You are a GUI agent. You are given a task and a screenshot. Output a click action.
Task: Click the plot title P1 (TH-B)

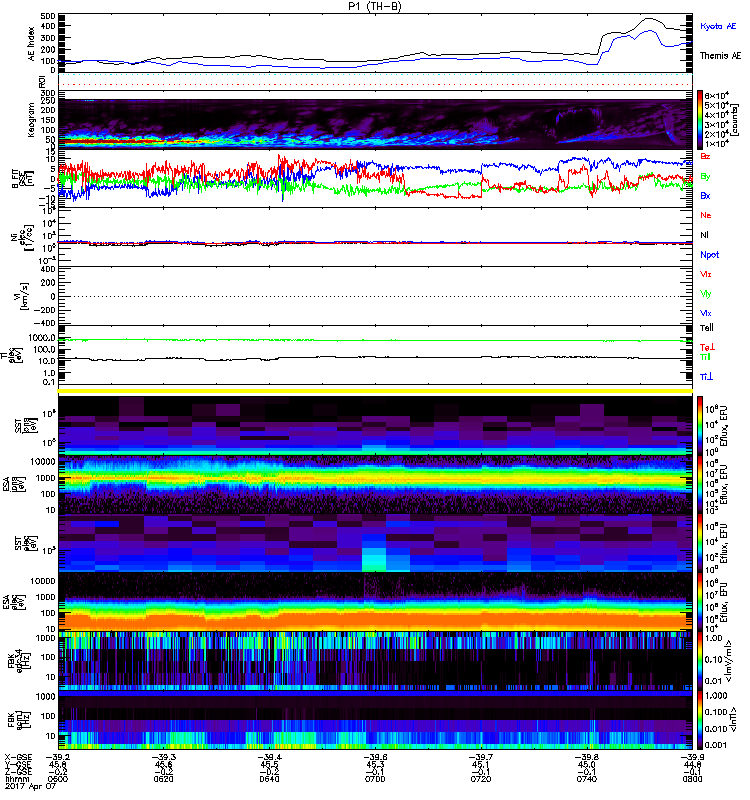click(x=375, y=6)
